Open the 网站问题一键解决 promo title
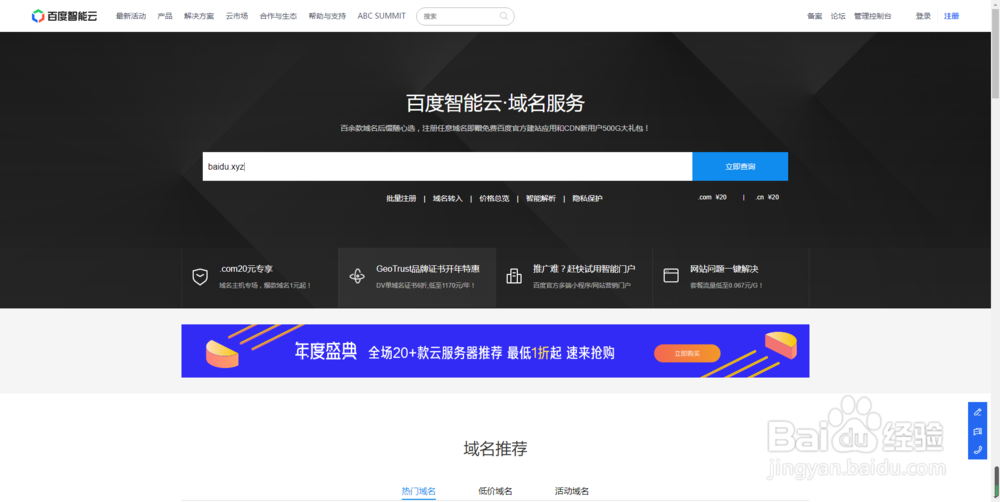Image resolution: width=1000 pixels, height=502 pixels. pos(724,269)
